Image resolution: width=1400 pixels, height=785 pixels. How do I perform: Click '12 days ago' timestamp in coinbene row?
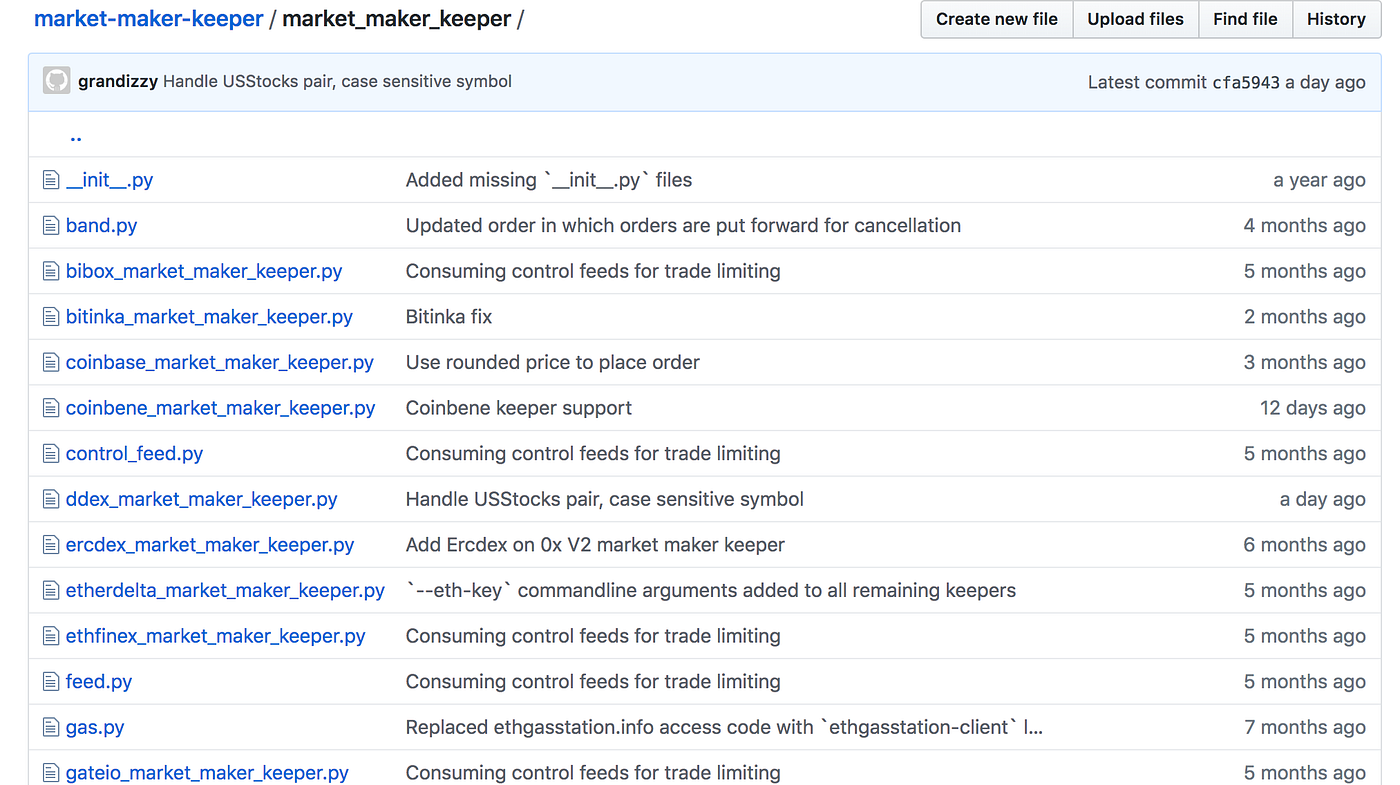pyautogui.click(x=1312, y=408)
